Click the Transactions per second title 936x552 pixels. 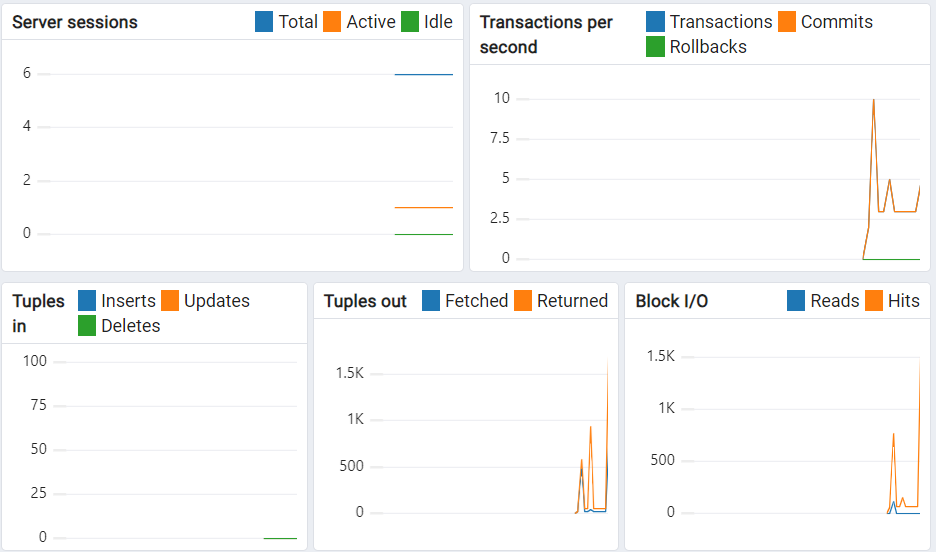(546, 34)
